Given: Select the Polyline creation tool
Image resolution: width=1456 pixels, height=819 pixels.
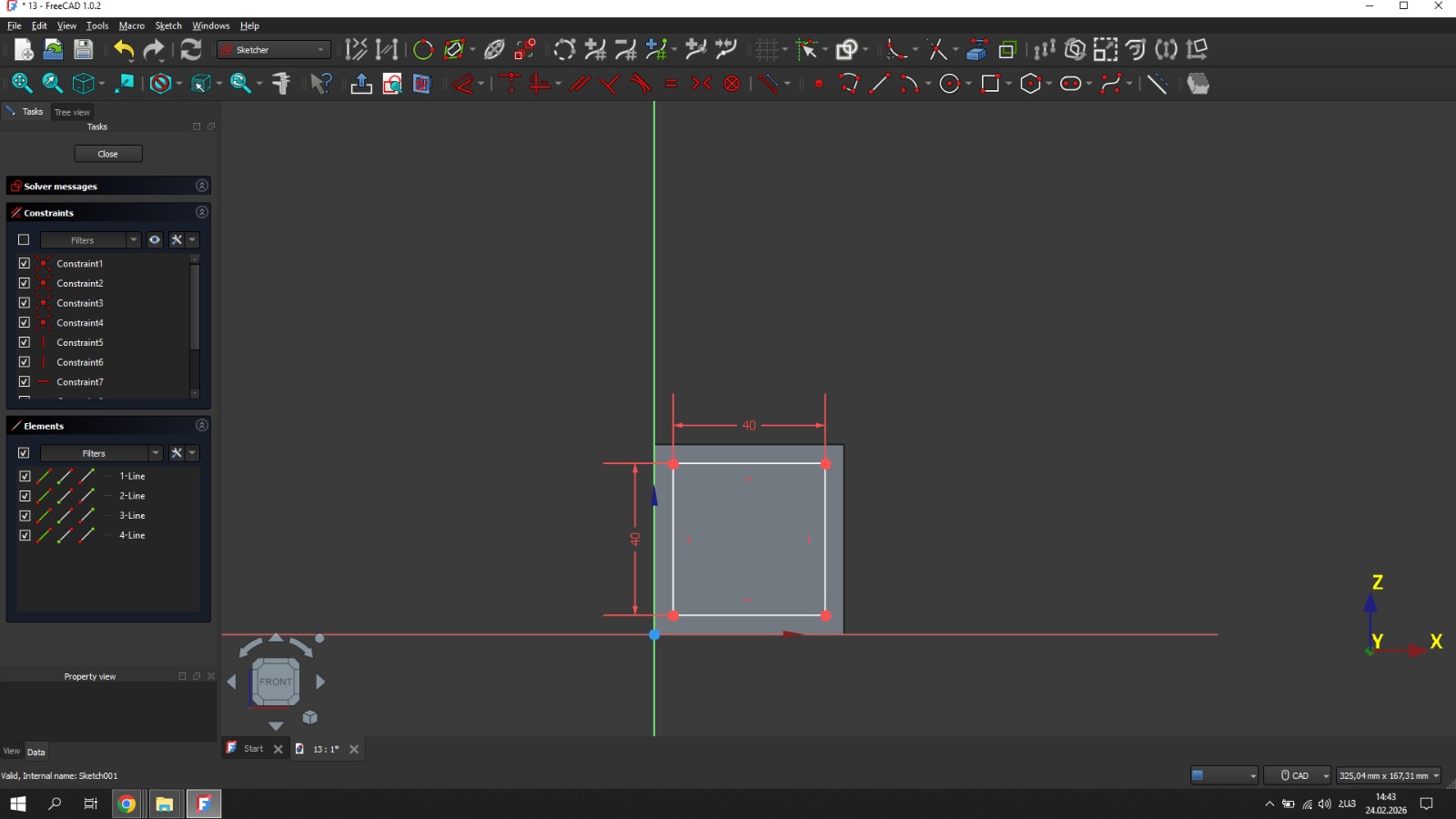Looking at the screenshot, I should coord(849,84).
